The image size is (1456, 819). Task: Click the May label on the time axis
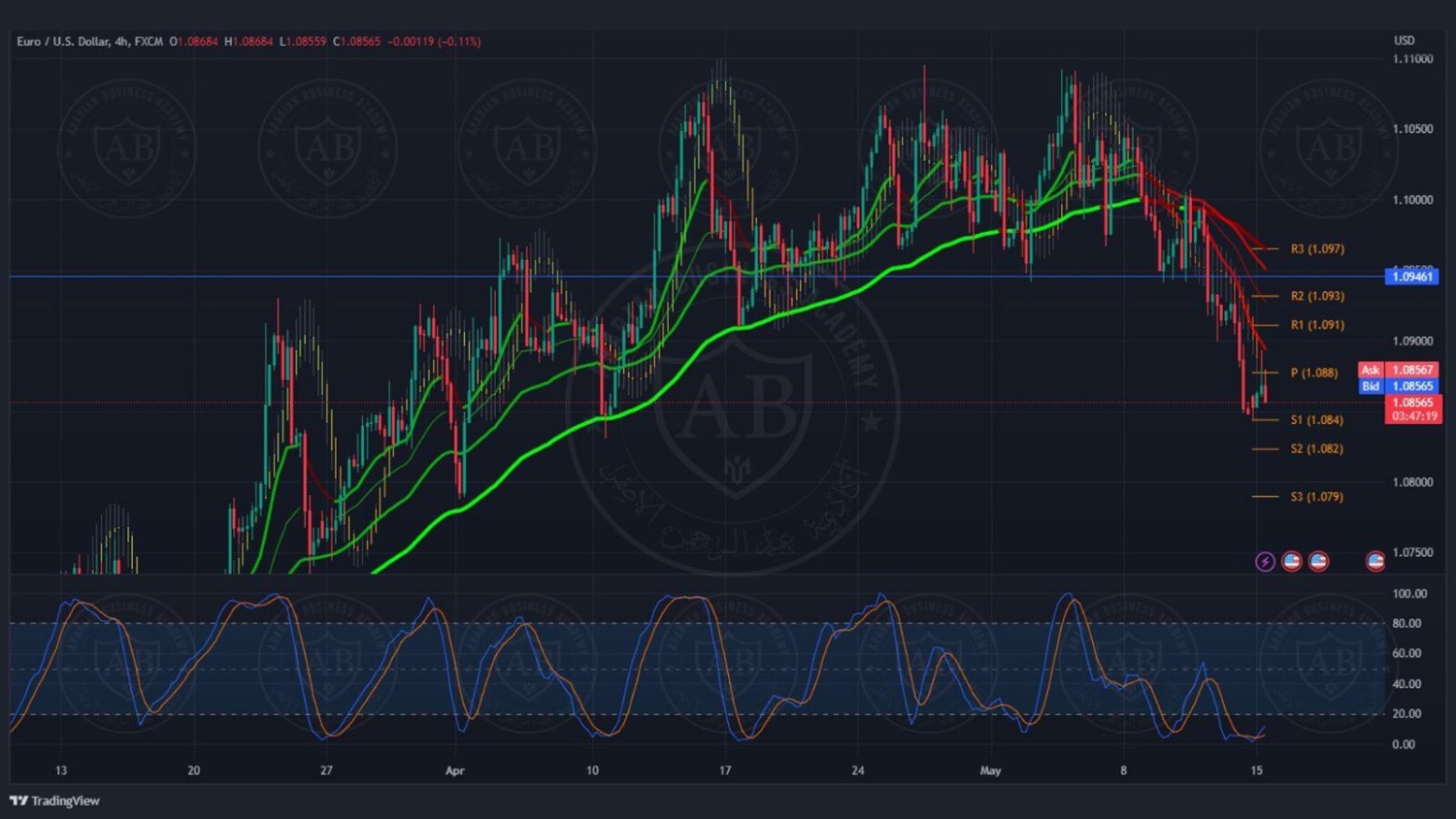[x=990, y=771]
